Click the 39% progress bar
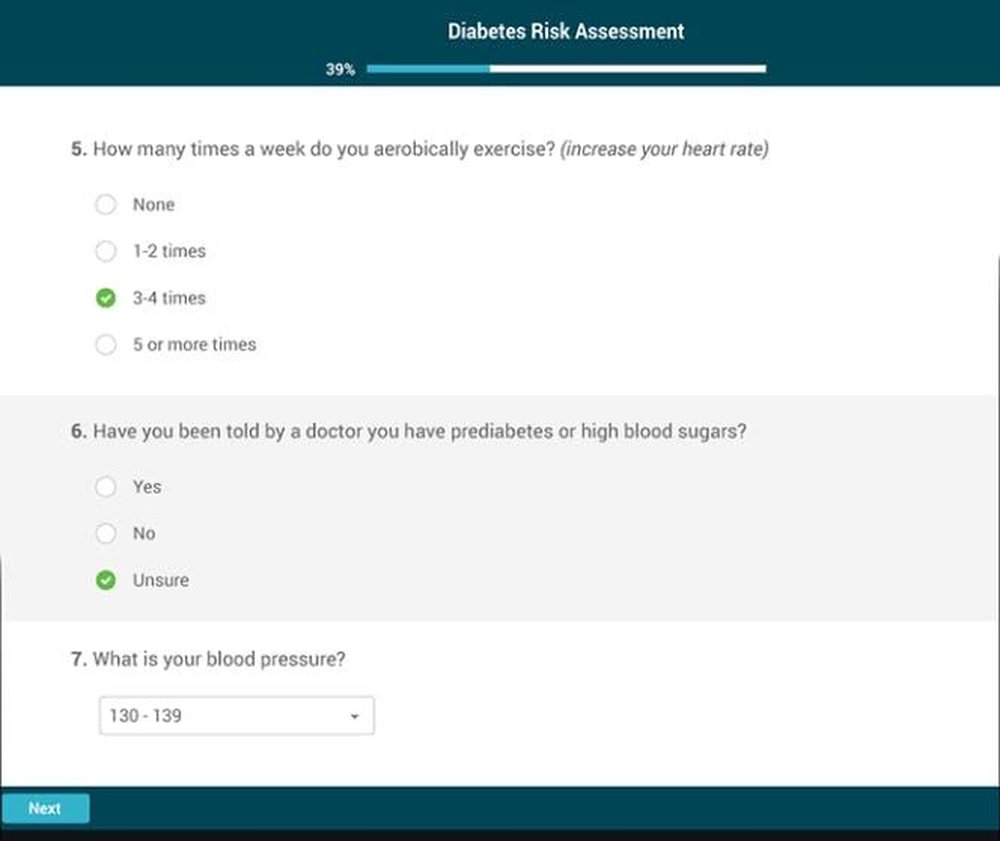 [x=566, y=68]
